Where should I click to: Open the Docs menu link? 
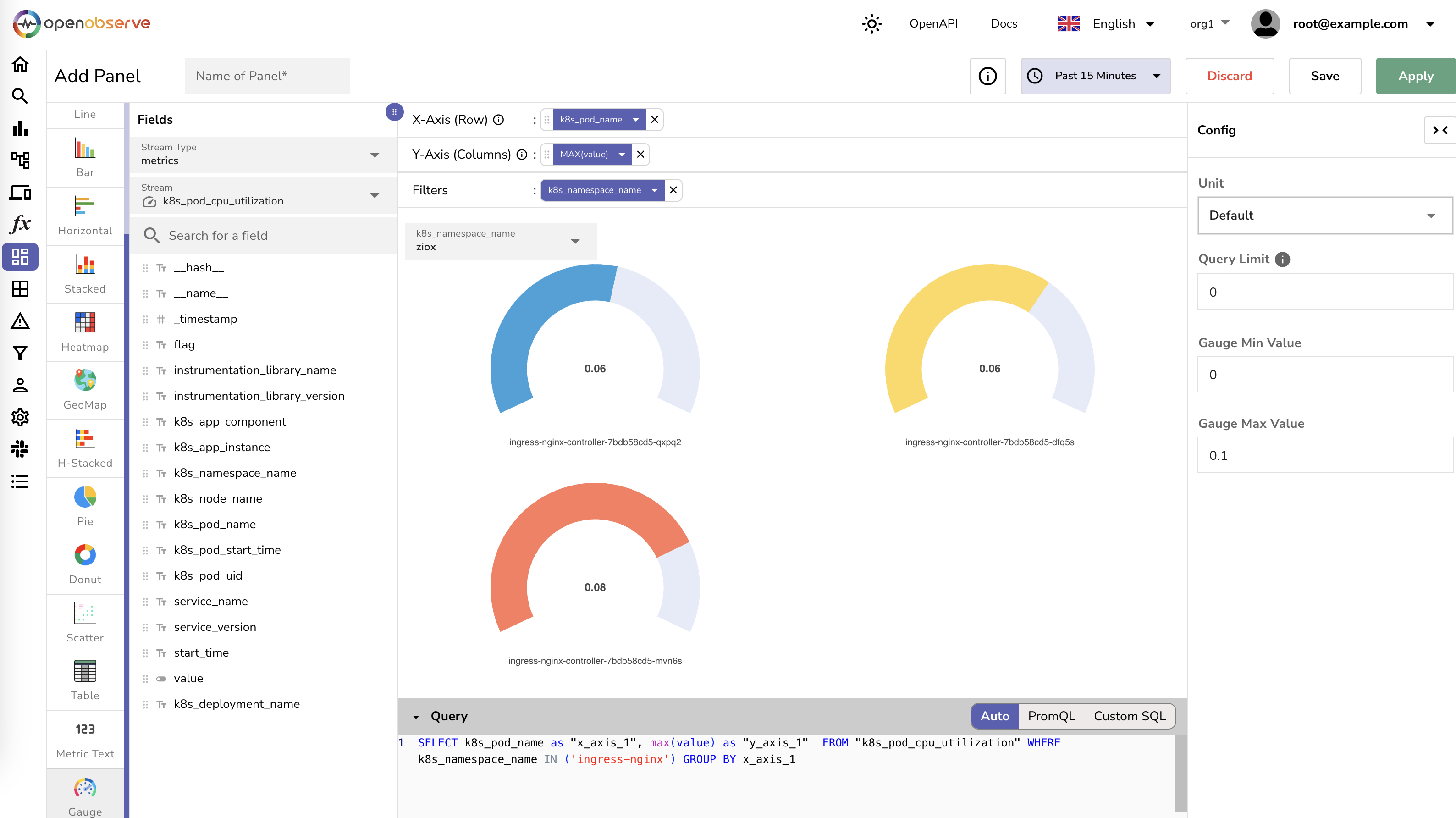[1004, 24]
